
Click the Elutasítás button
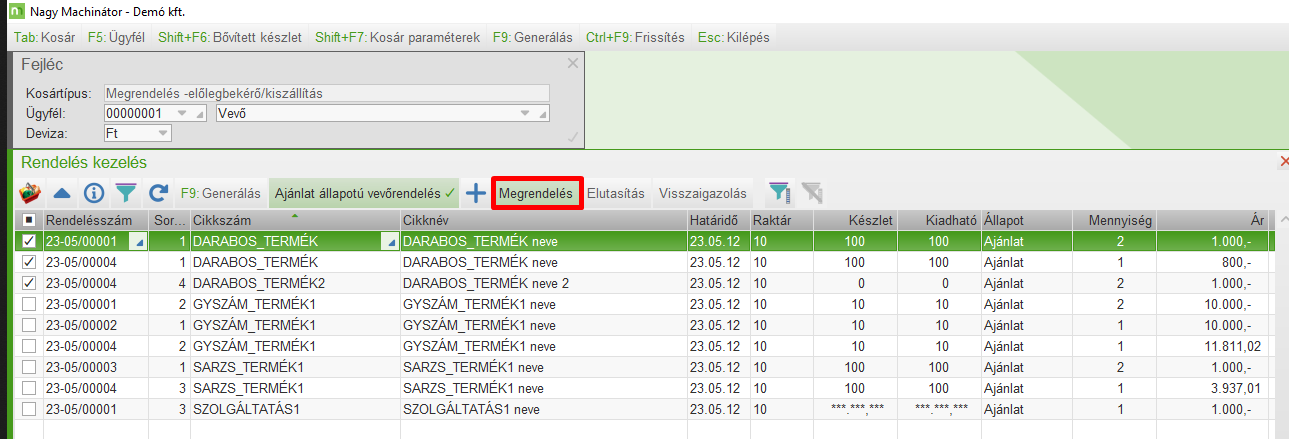pos(616,193)
